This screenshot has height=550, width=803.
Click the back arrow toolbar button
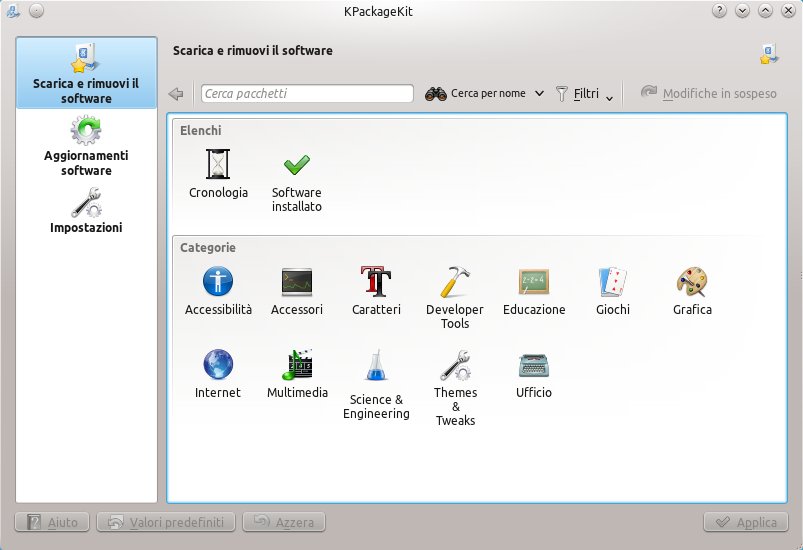point(177,93)
